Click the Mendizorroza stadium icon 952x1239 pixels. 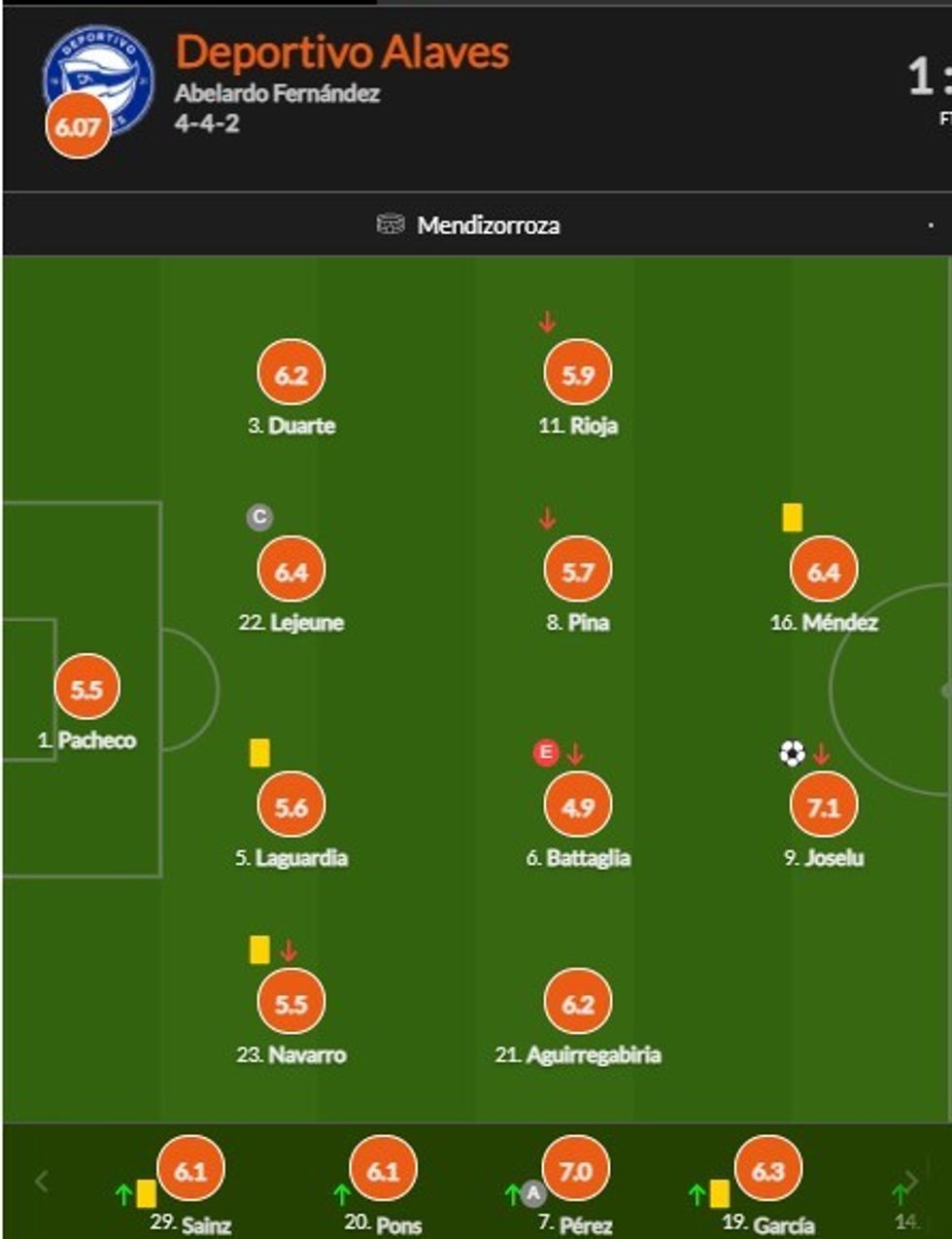(390, 224)
